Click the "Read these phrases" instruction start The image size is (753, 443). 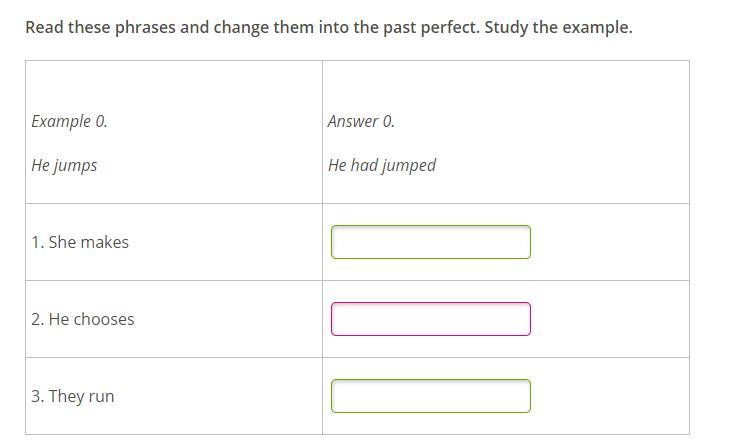(x=100, y=27)
